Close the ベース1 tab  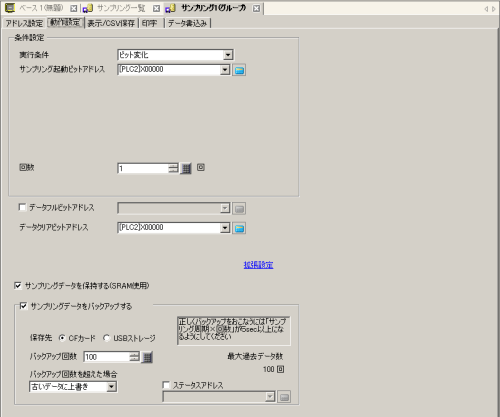tap(73, 8)
